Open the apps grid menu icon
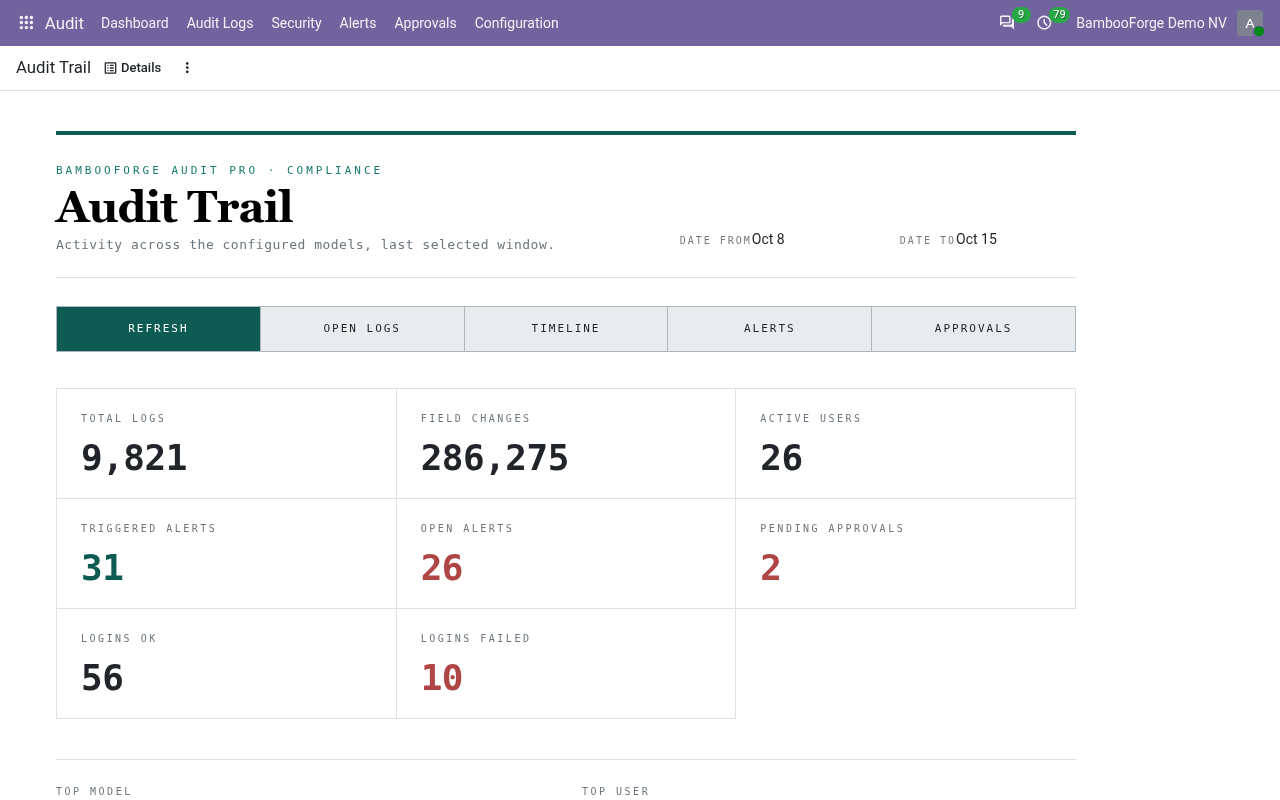The height and width of the screenshot is (800, 1280). pos(26,22)
